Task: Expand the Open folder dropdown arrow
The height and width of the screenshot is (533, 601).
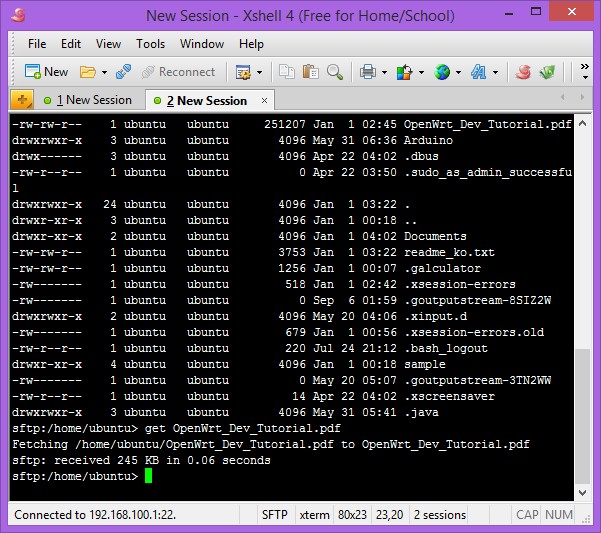Action: coord(104,72)
